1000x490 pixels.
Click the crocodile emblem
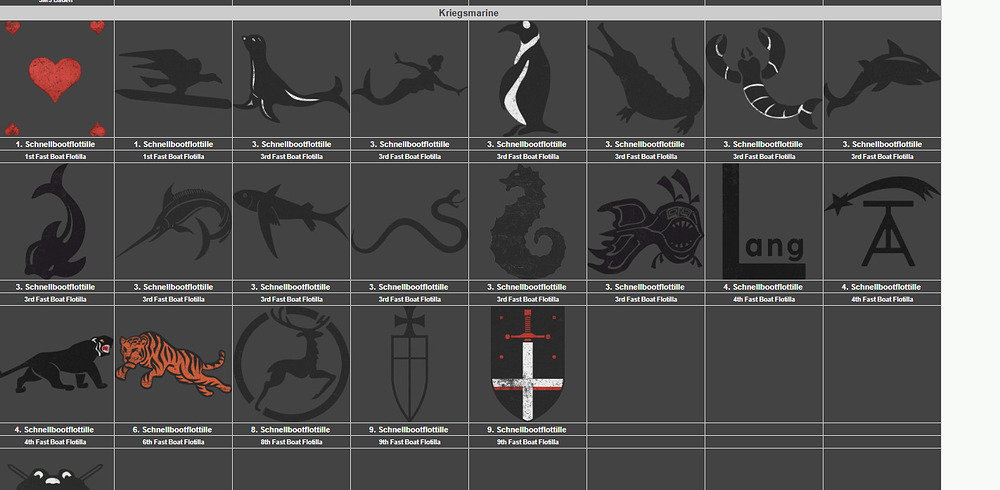(x=645, y=78)
